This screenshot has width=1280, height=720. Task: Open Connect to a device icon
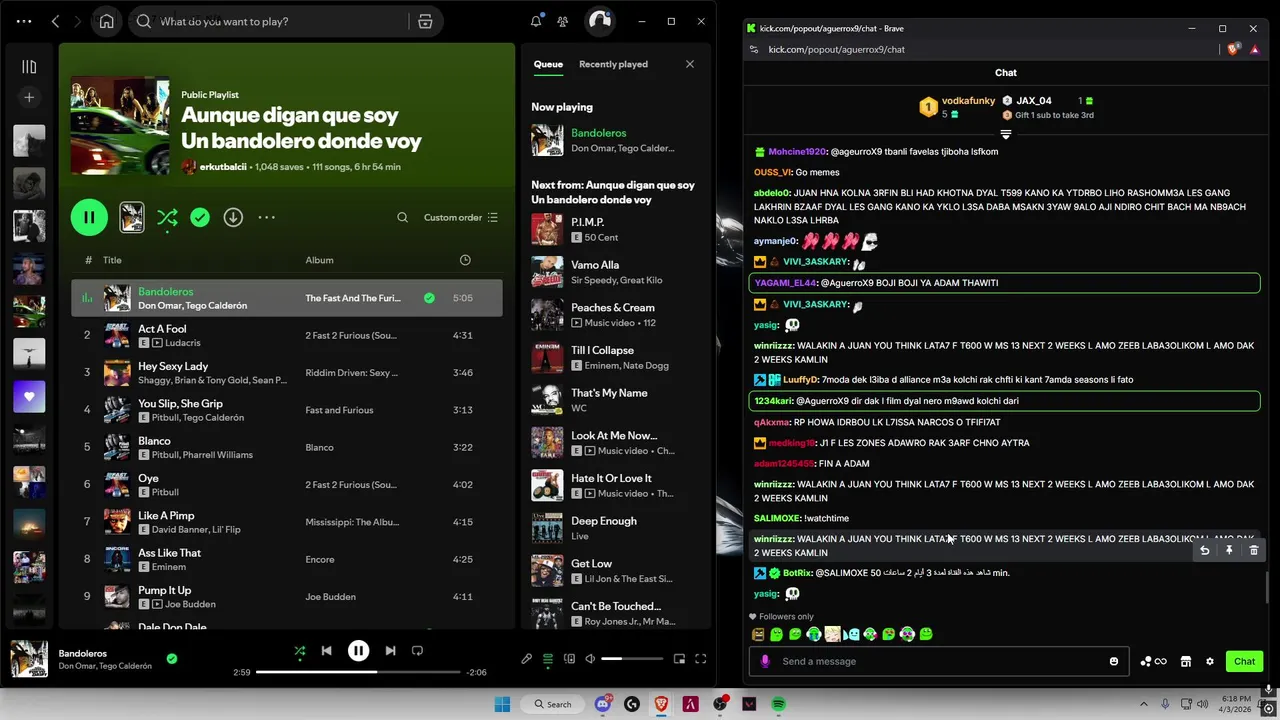569,659
